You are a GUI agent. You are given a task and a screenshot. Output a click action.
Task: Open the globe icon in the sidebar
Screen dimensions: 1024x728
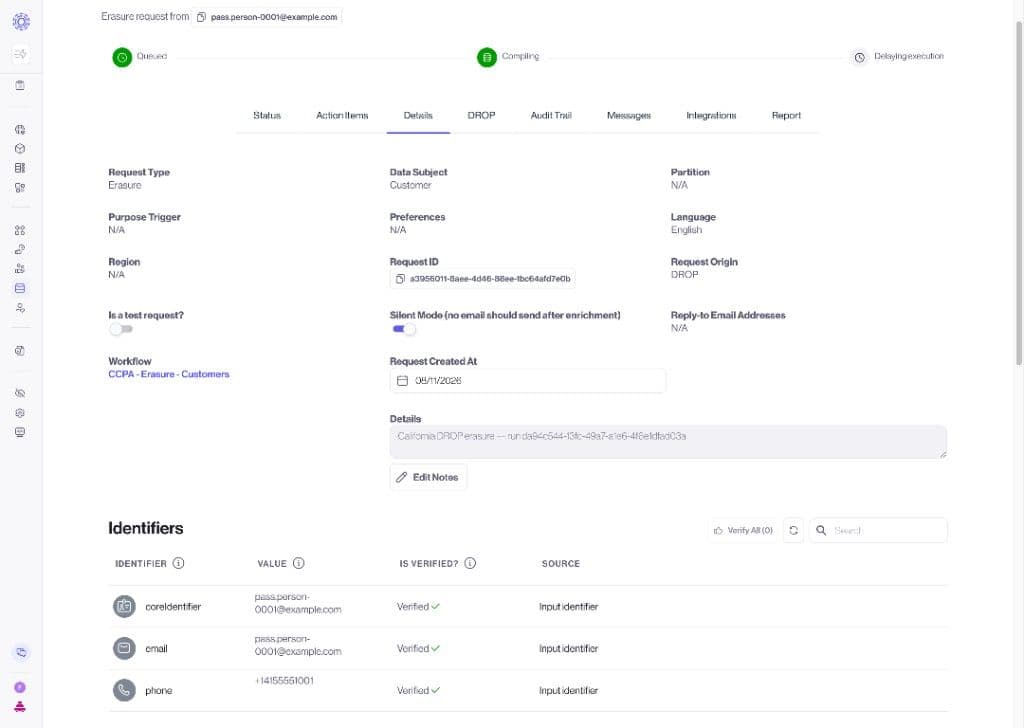(20, 129)
